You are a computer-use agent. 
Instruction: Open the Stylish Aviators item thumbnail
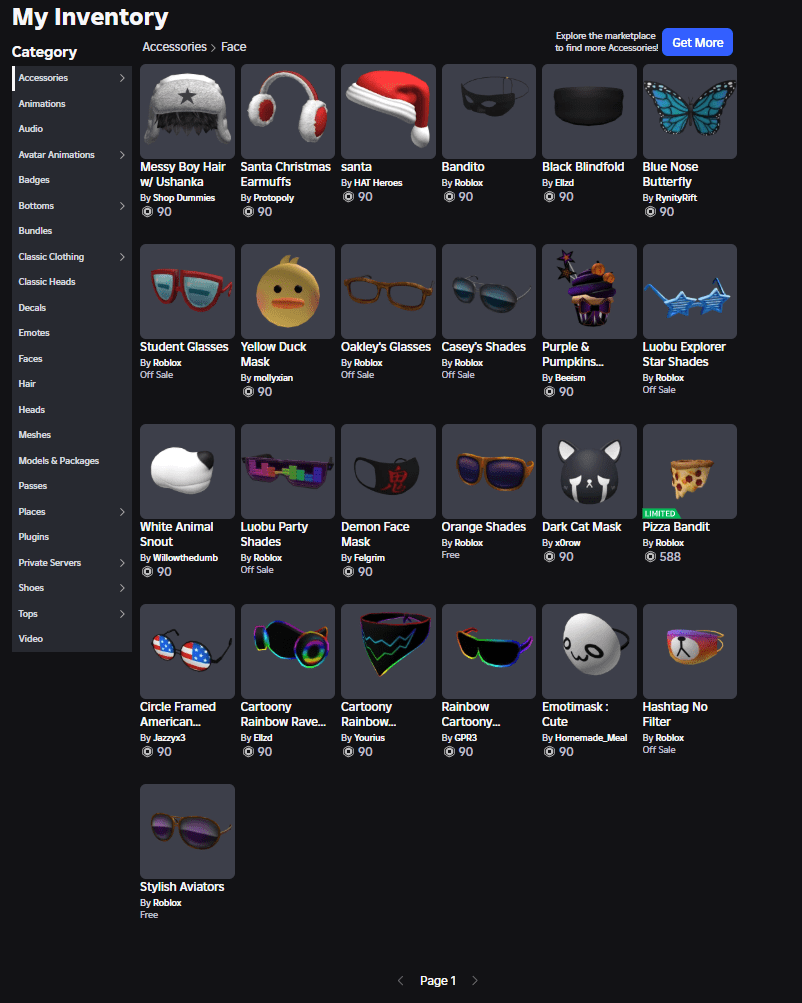tap(186, 831)
